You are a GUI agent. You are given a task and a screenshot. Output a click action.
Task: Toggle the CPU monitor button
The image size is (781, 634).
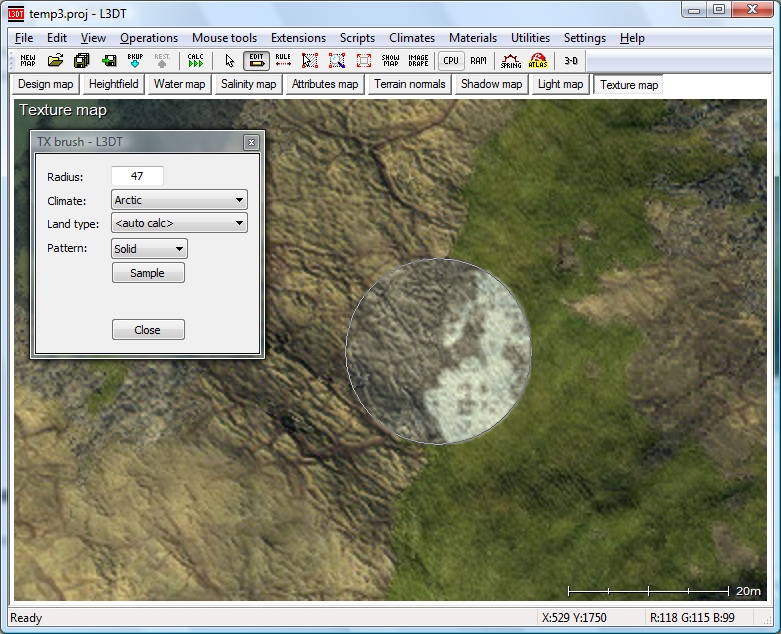point(452,61)
